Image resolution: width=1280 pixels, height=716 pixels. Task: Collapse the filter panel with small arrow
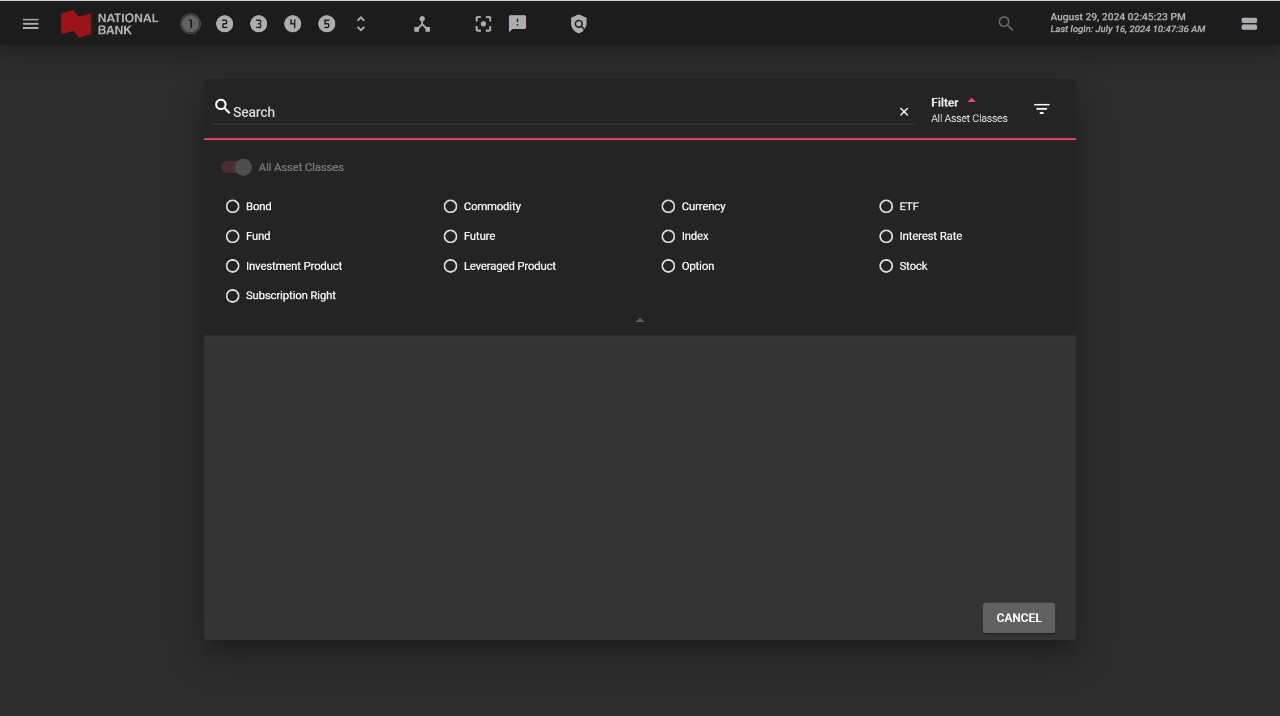640,320
